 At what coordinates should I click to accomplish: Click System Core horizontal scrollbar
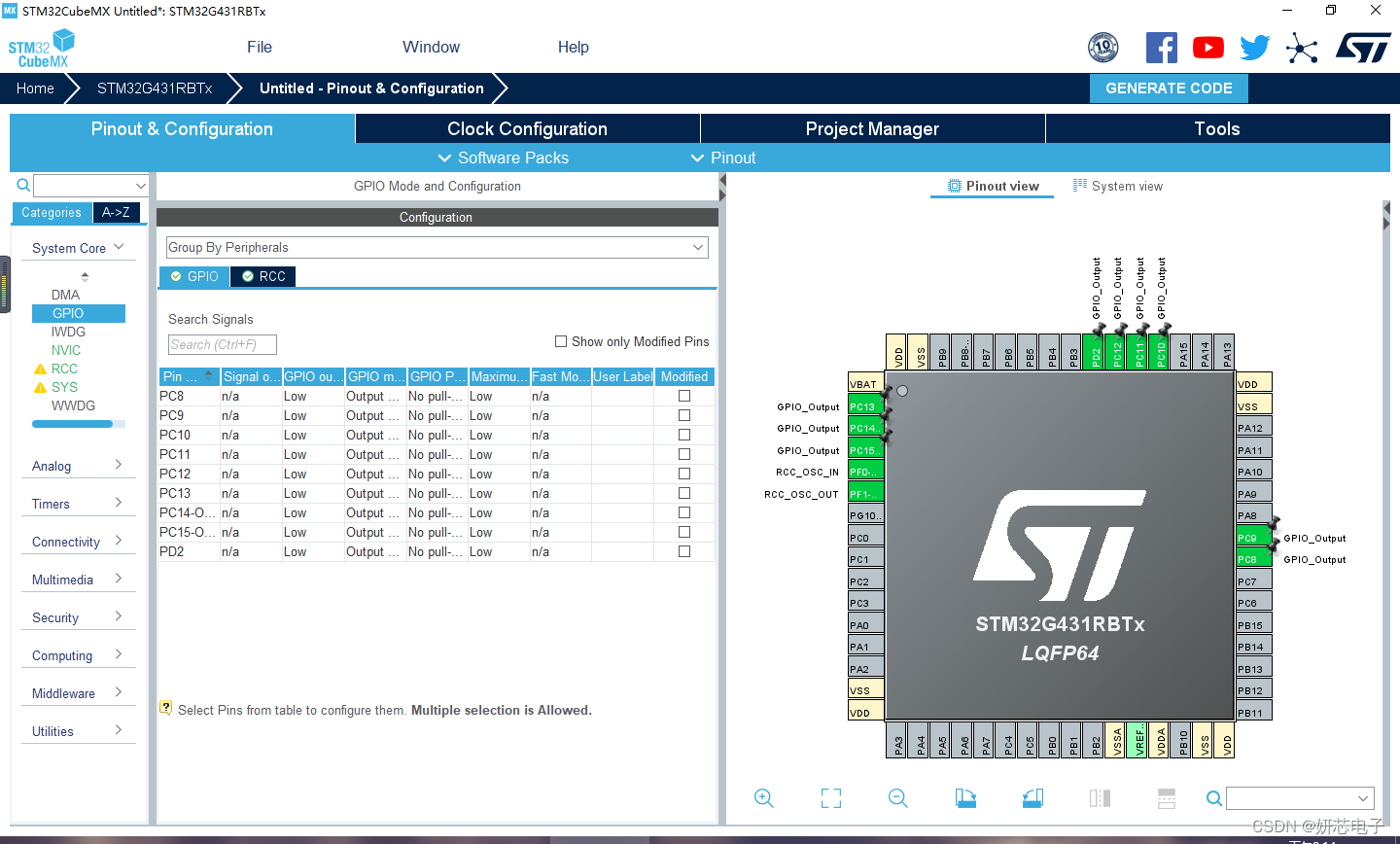73,424
